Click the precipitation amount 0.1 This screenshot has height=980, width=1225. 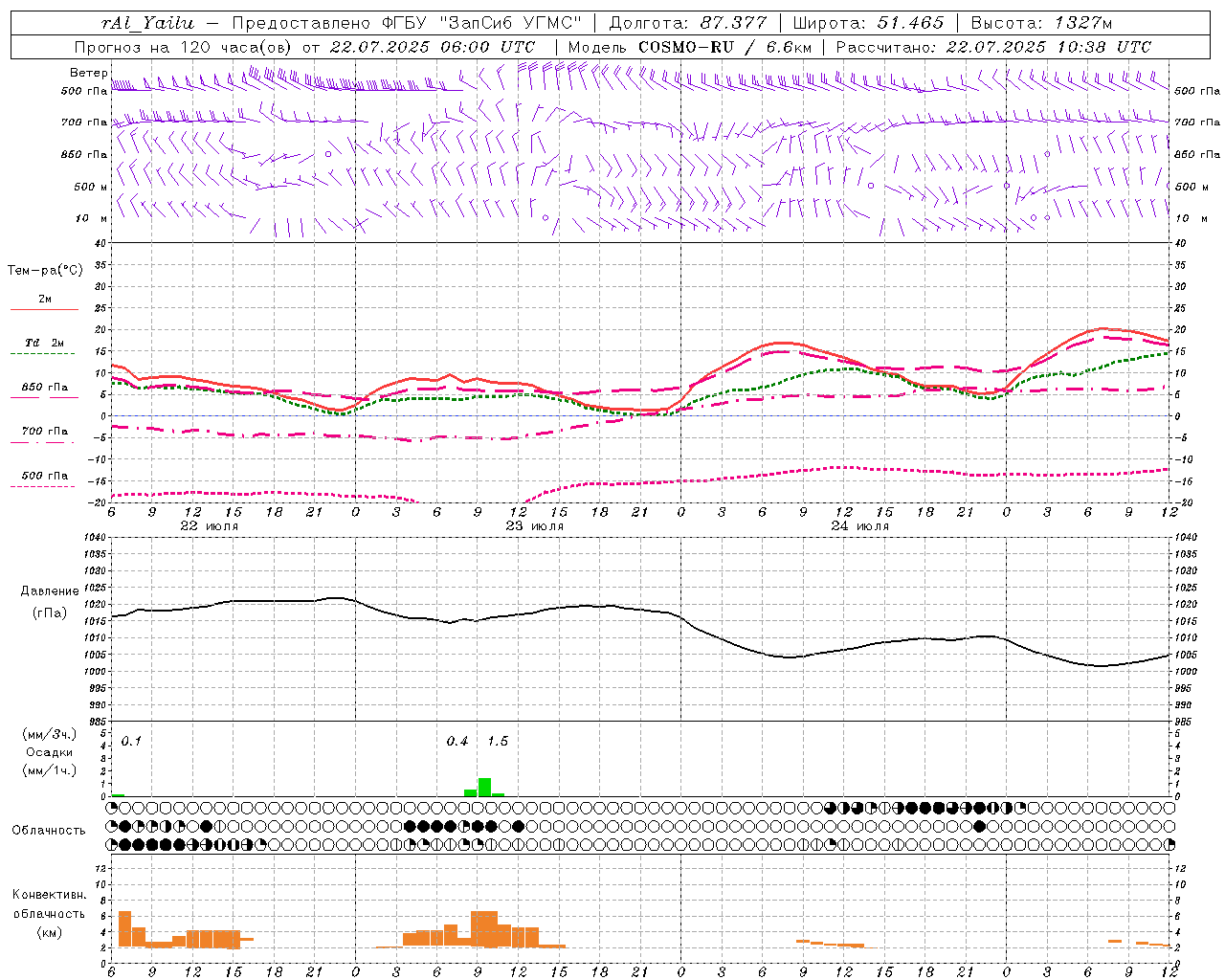[x=131, y=742]
